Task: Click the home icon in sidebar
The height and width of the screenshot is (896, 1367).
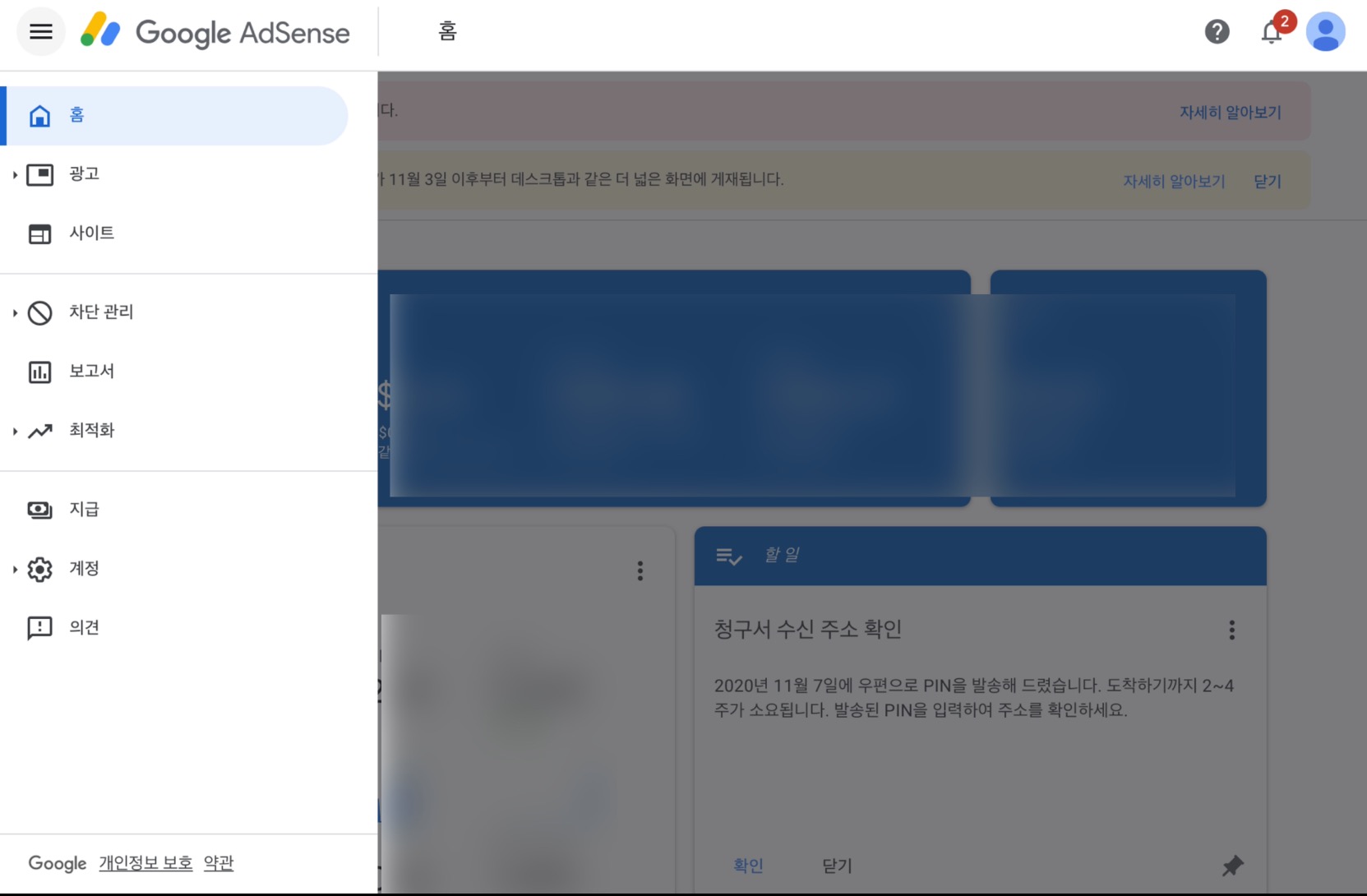Action: pyautogui.click(x=39, y=116)
